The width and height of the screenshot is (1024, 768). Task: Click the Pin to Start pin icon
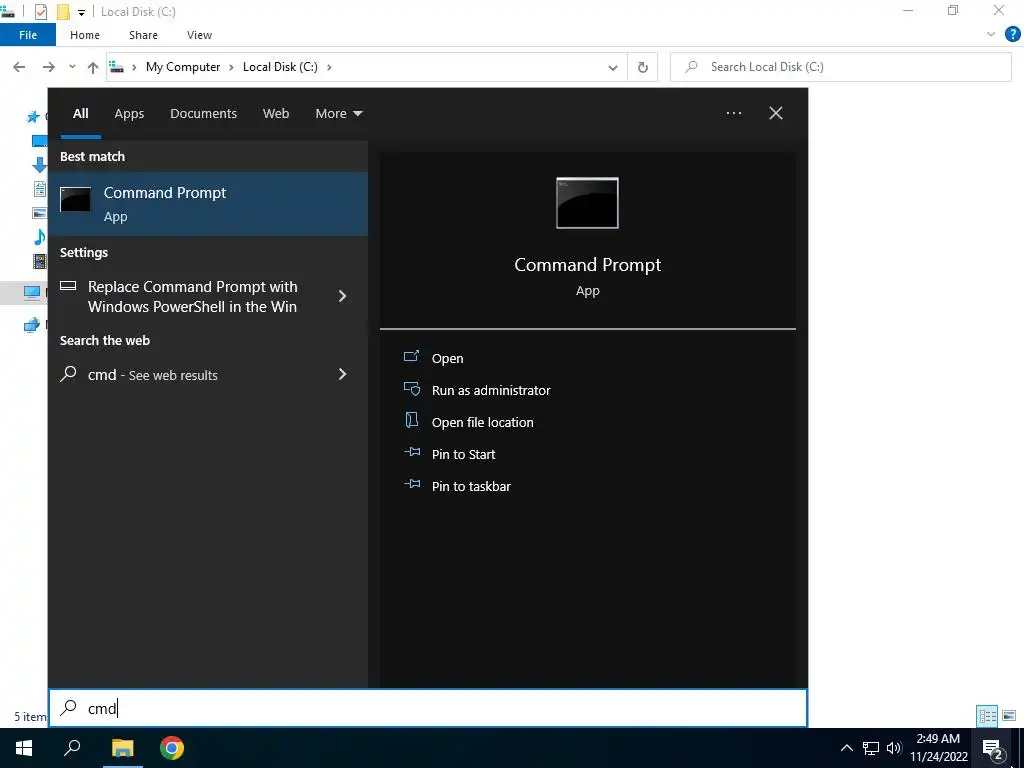411,452
